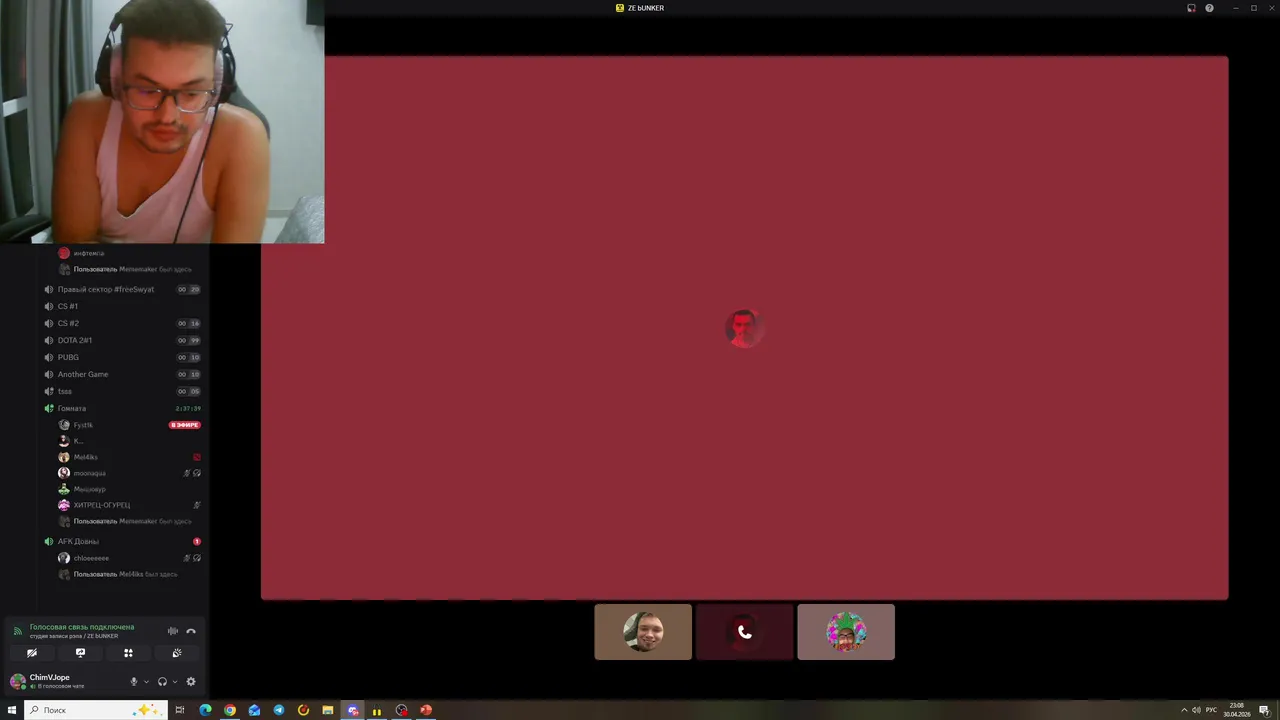Image resolution: width=1280 pixels, height=720 pixels.
Task: Click the 2:37:39 call timer
Action: [188, 408]
